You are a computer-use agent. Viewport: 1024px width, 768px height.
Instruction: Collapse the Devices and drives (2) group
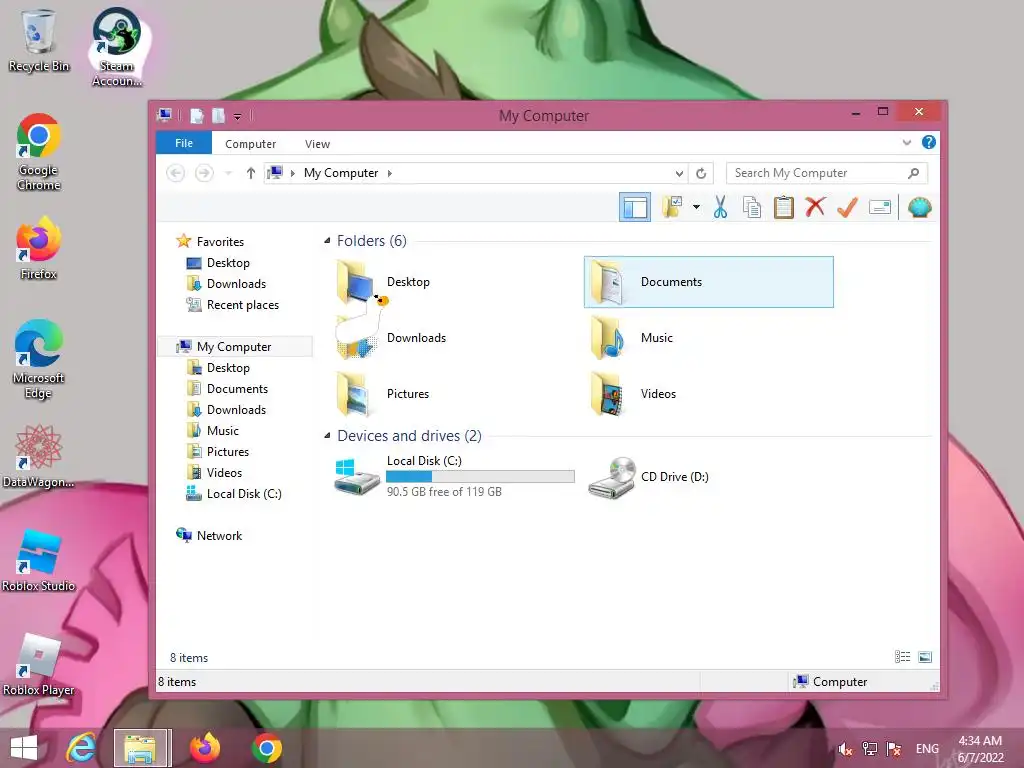tap(327, 436)
